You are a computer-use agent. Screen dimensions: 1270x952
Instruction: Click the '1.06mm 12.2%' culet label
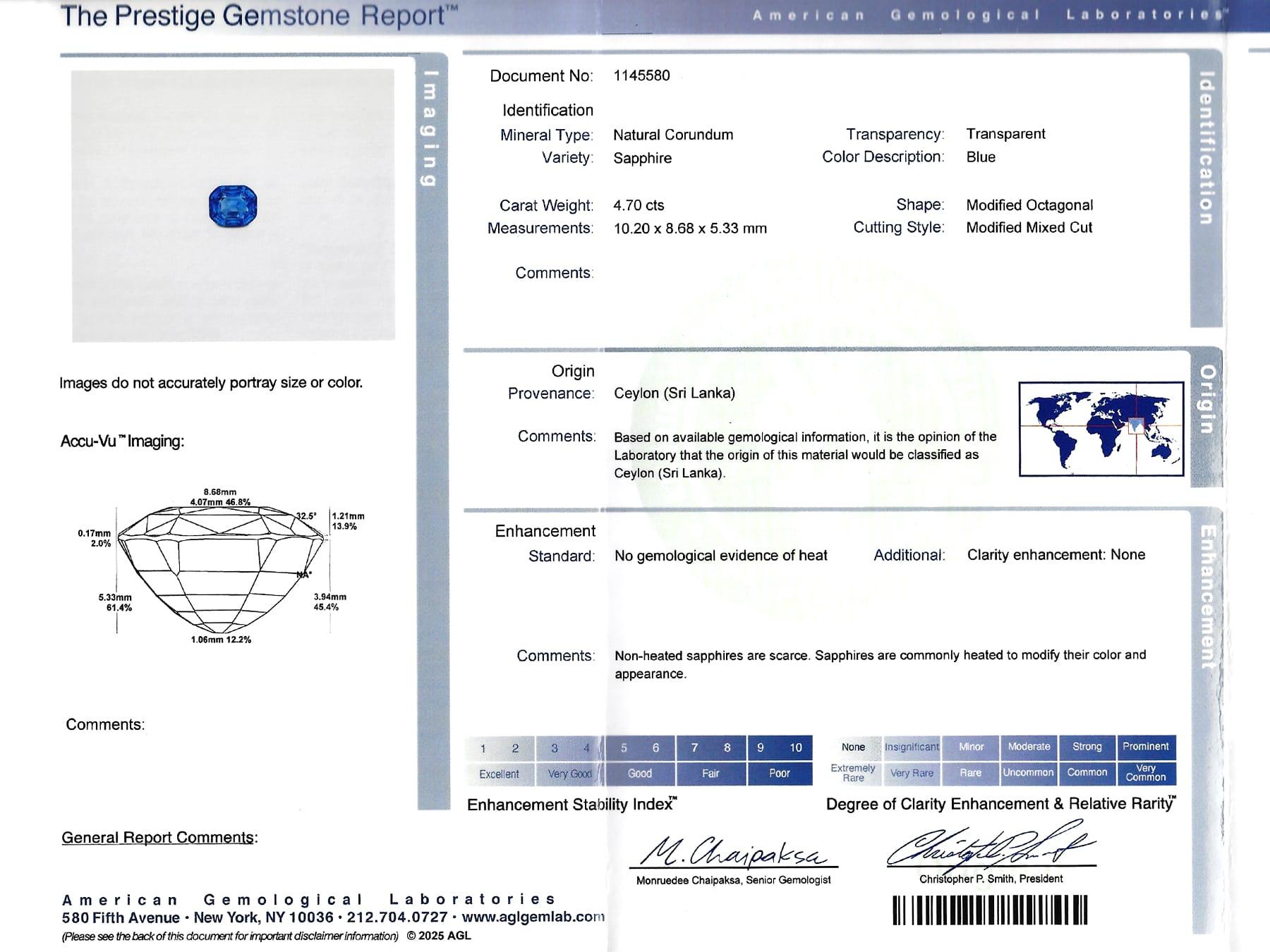coord(221,640)
